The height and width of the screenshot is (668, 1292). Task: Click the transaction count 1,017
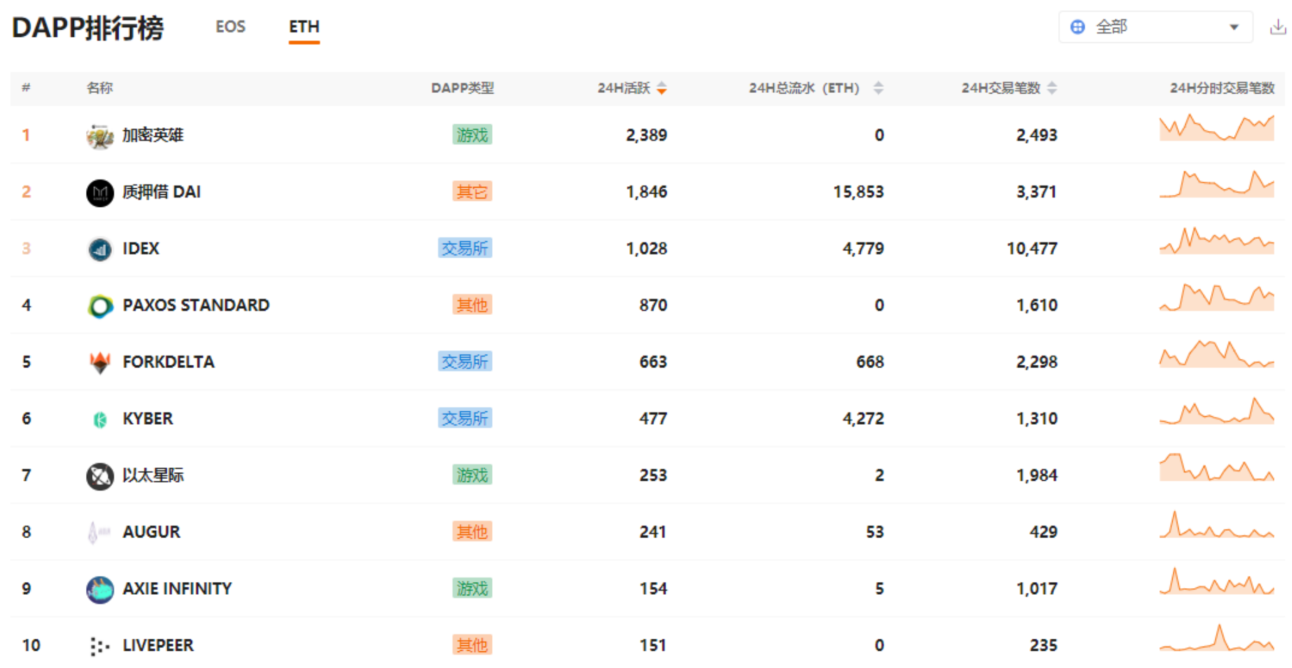coord(1037,588)
